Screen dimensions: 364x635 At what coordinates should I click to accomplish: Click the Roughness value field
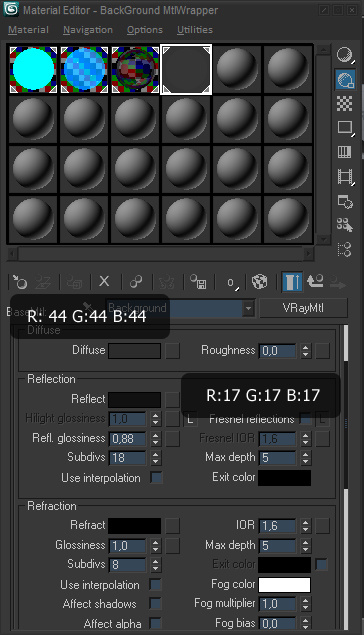click(277, 351)
